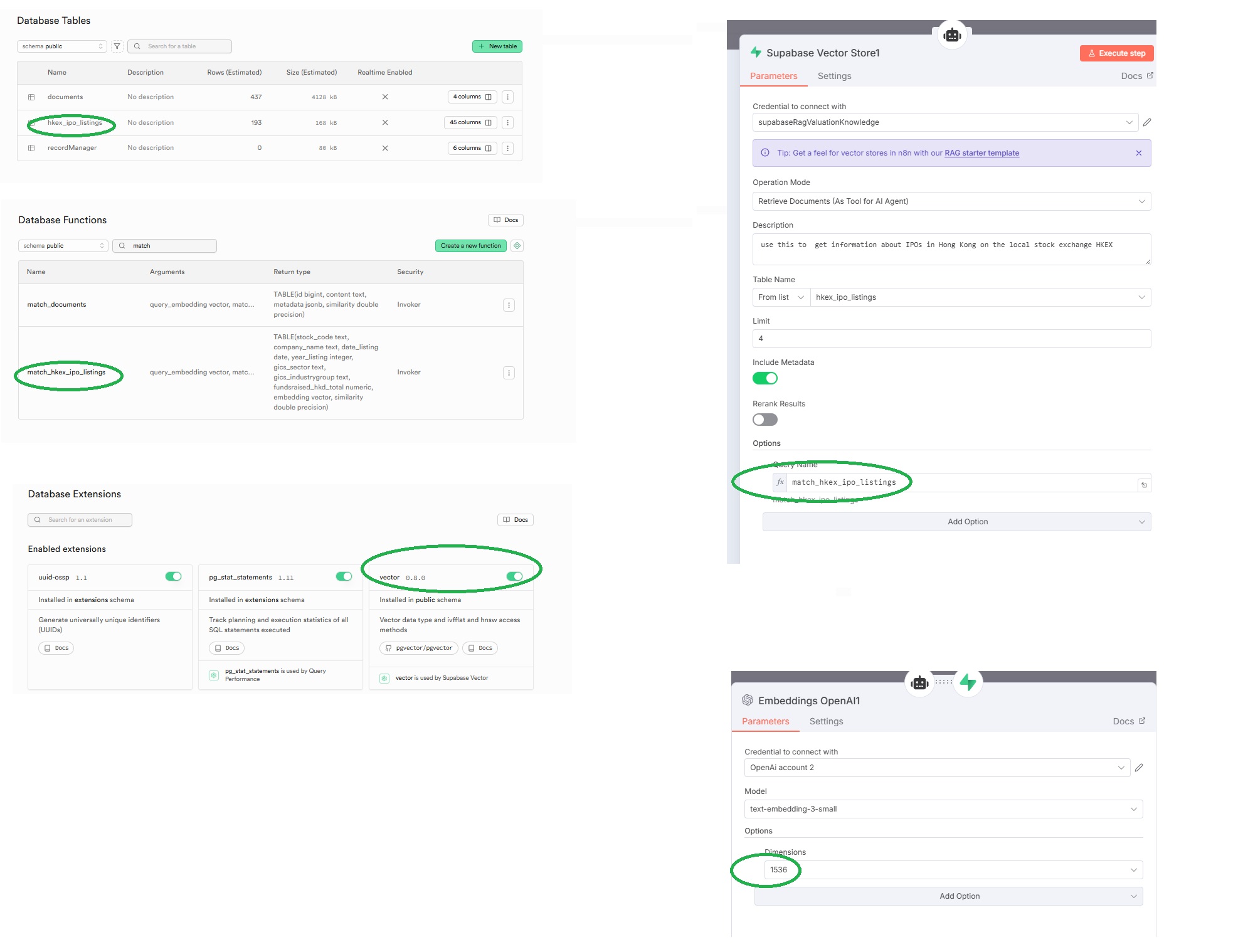1243x952 pixels.
Task: Click the Limit input field showing 4
Action: 951,339
